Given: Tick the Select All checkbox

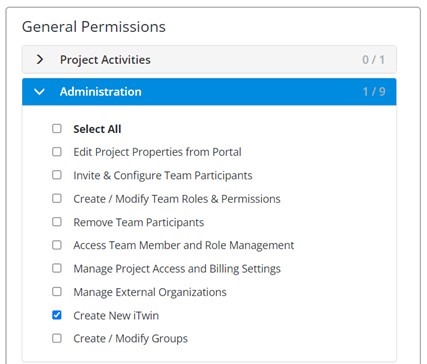Looking at the screenshot, I should [57, 129].
